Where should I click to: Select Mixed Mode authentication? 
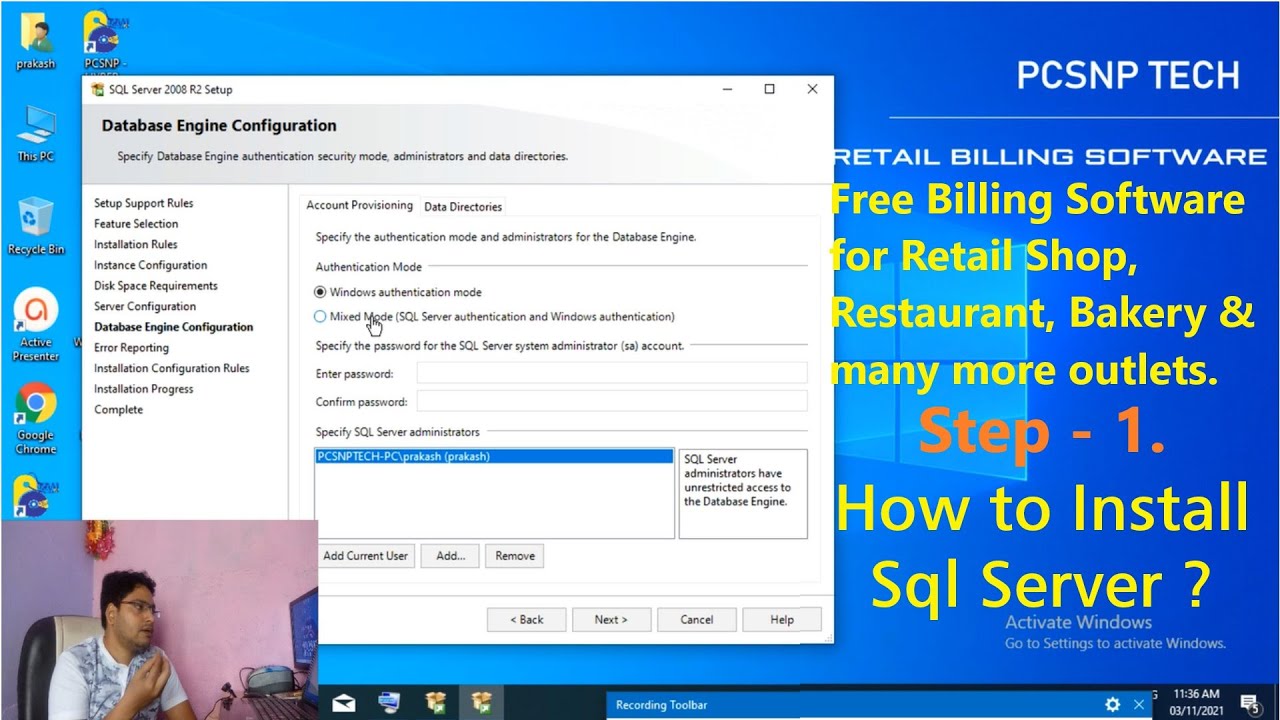[494, 316]
